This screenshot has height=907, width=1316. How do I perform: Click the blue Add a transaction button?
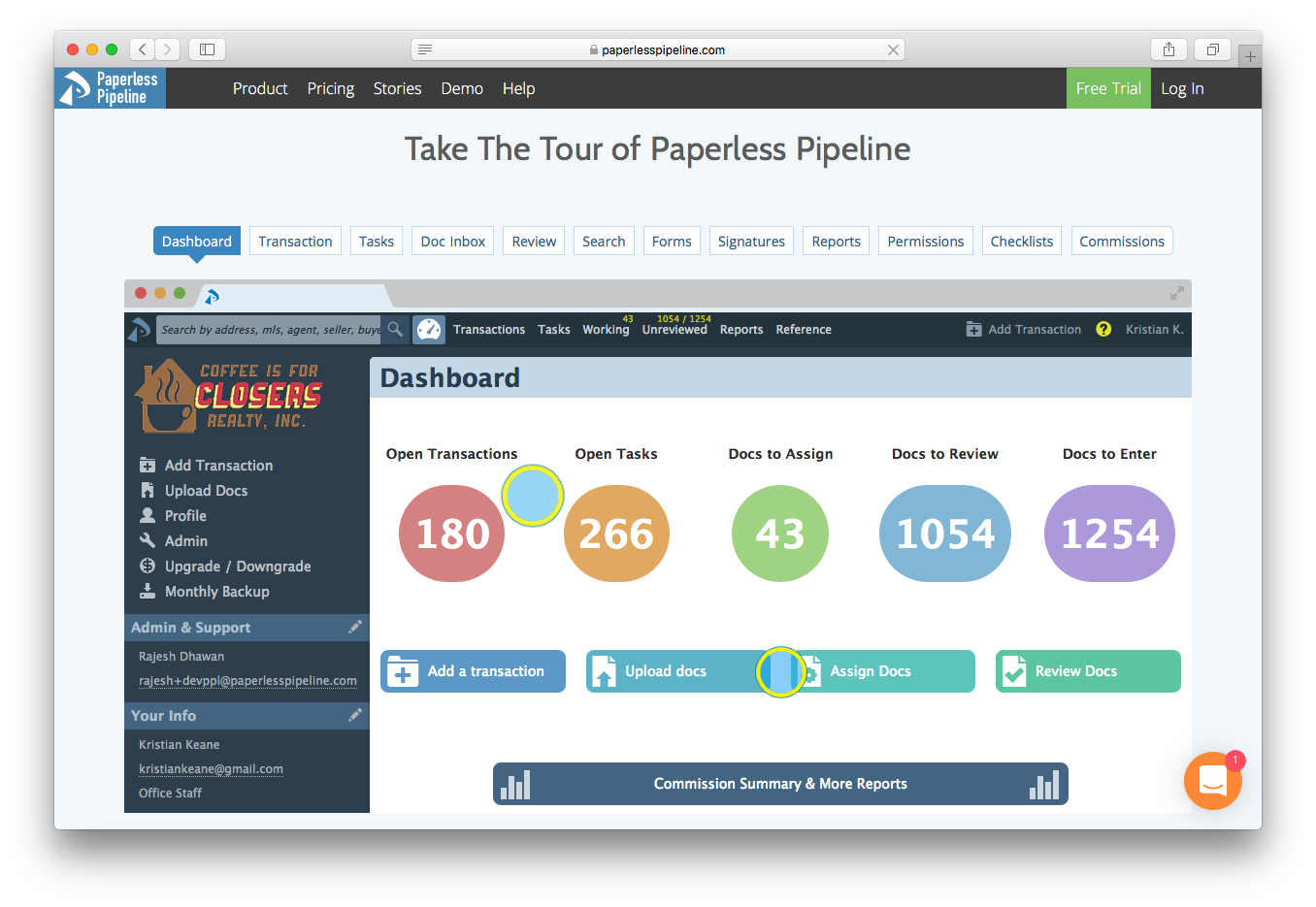point(473,670)
